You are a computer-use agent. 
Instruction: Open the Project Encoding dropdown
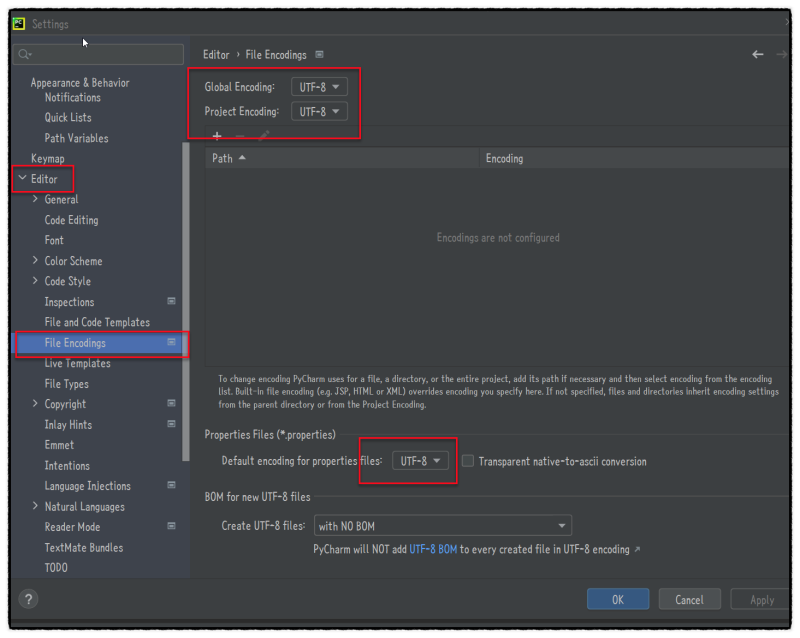319,111
